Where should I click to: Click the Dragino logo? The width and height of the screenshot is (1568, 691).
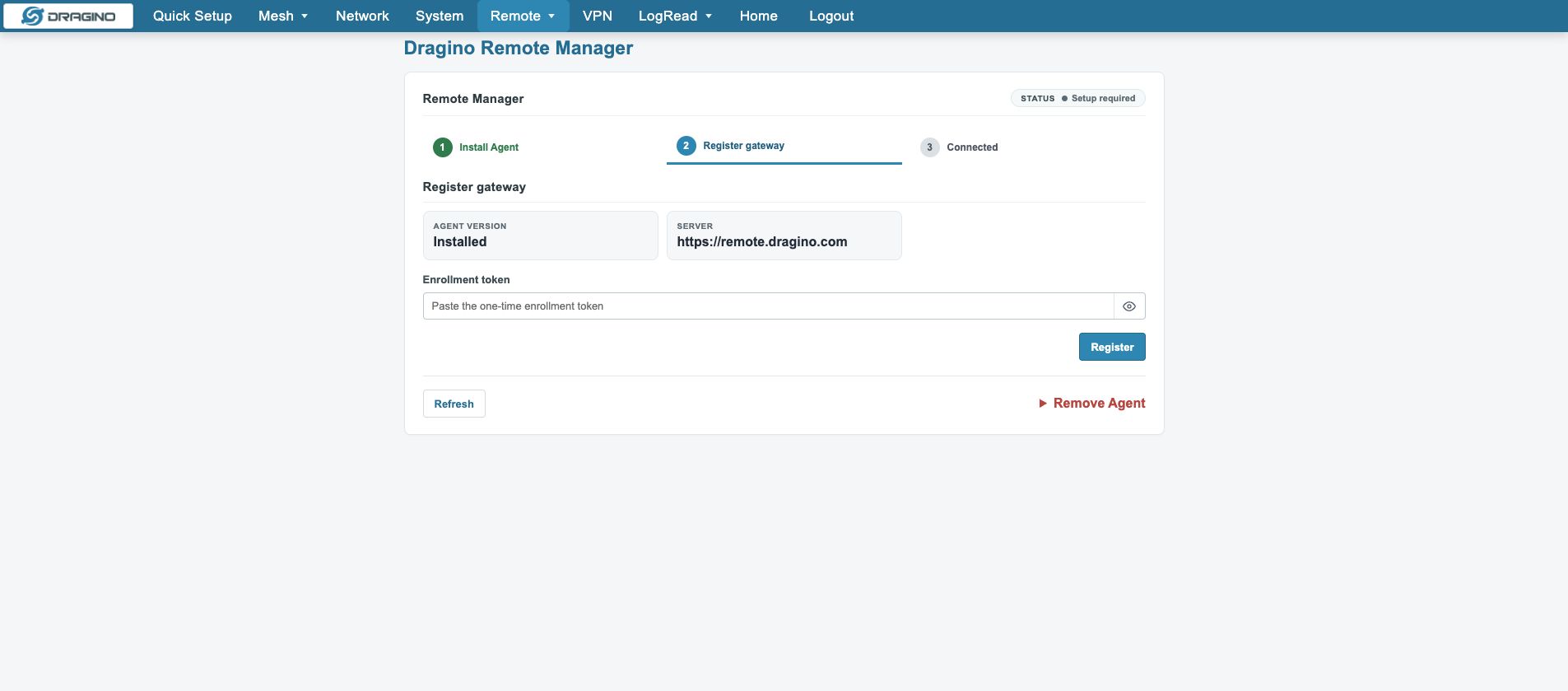click(x=68, y=16)
